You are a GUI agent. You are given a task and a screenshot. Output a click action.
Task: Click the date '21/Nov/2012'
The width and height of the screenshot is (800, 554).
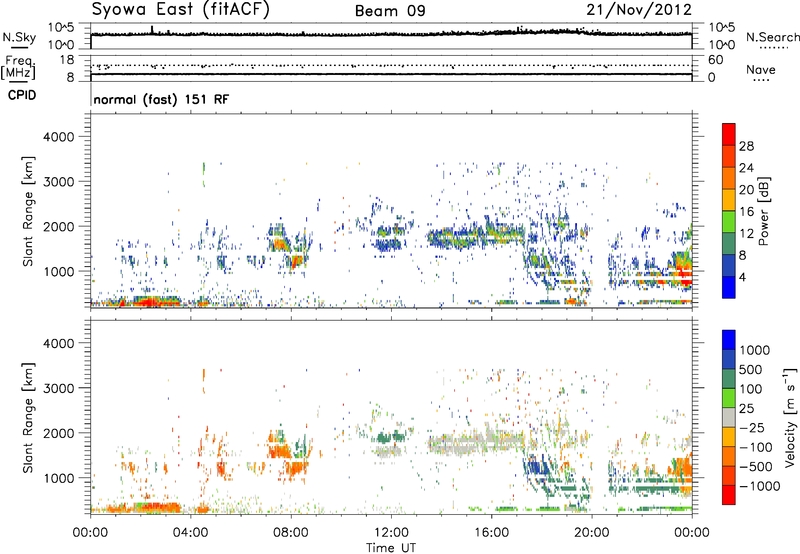(x=639, y=10)
